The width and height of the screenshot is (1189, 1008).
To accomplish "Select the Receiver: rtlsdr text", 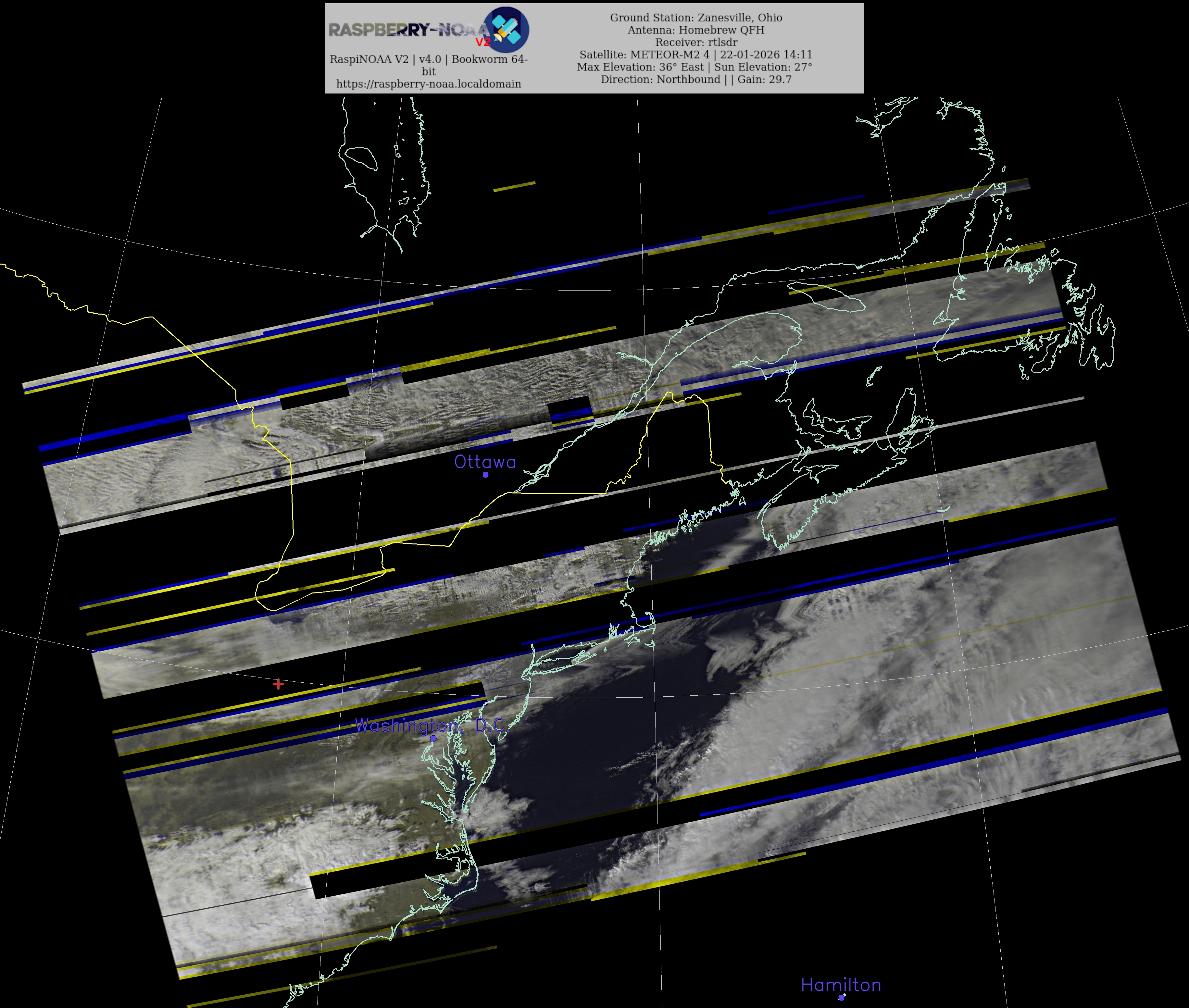I will [x=696, y=42].
